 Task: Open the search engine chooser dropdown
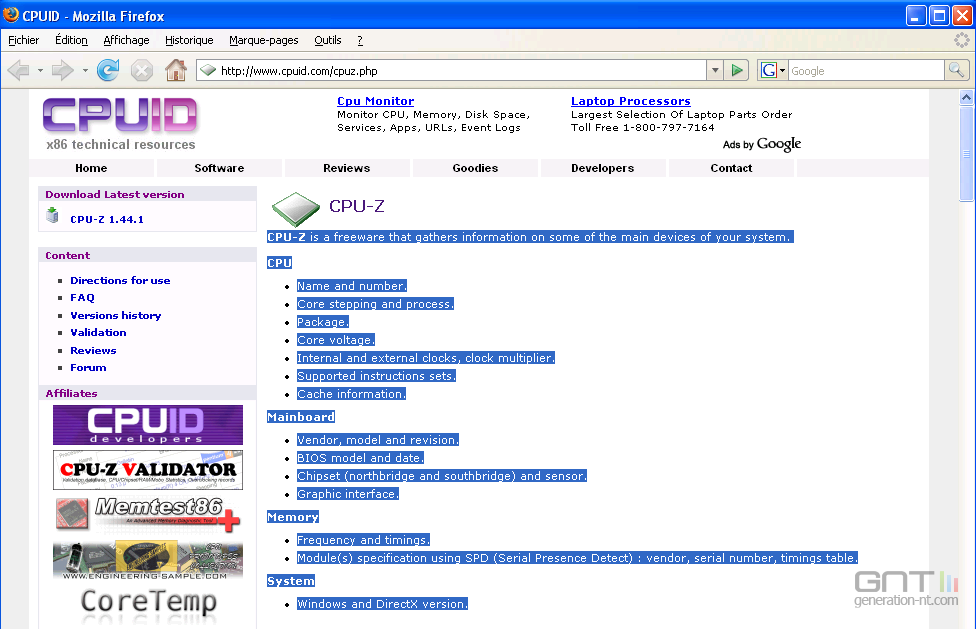[x=782, y=70]
